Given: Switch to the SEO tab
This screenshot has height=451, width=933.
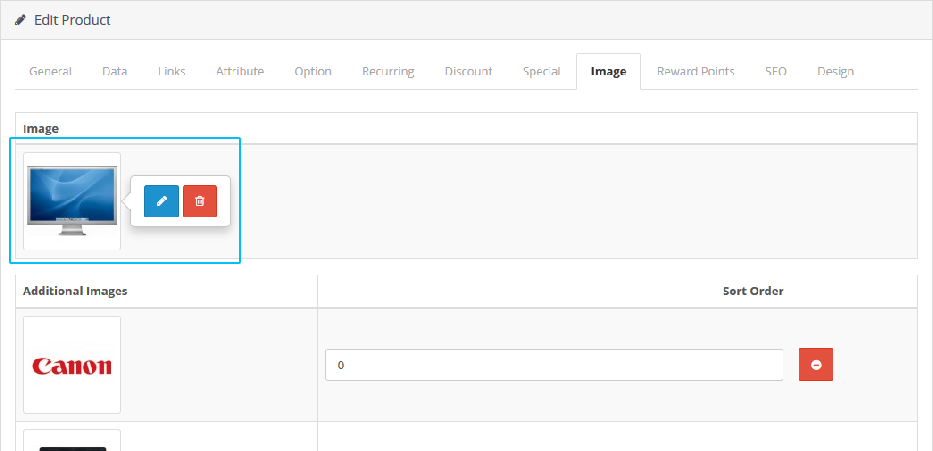Looking at the screenshot, I should click(x=776, y=72).
